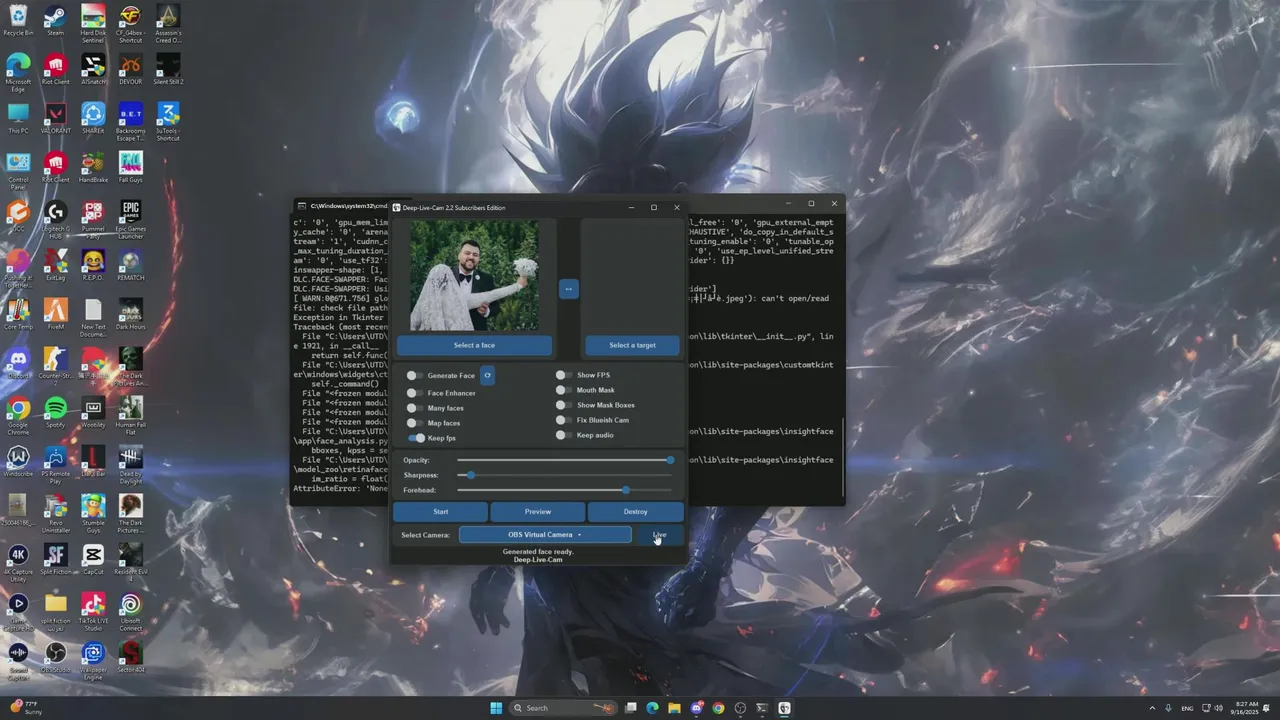Select the Dead by Daylight desktop icon
This screenshot has width=1280, height=720.
[130, 464]
